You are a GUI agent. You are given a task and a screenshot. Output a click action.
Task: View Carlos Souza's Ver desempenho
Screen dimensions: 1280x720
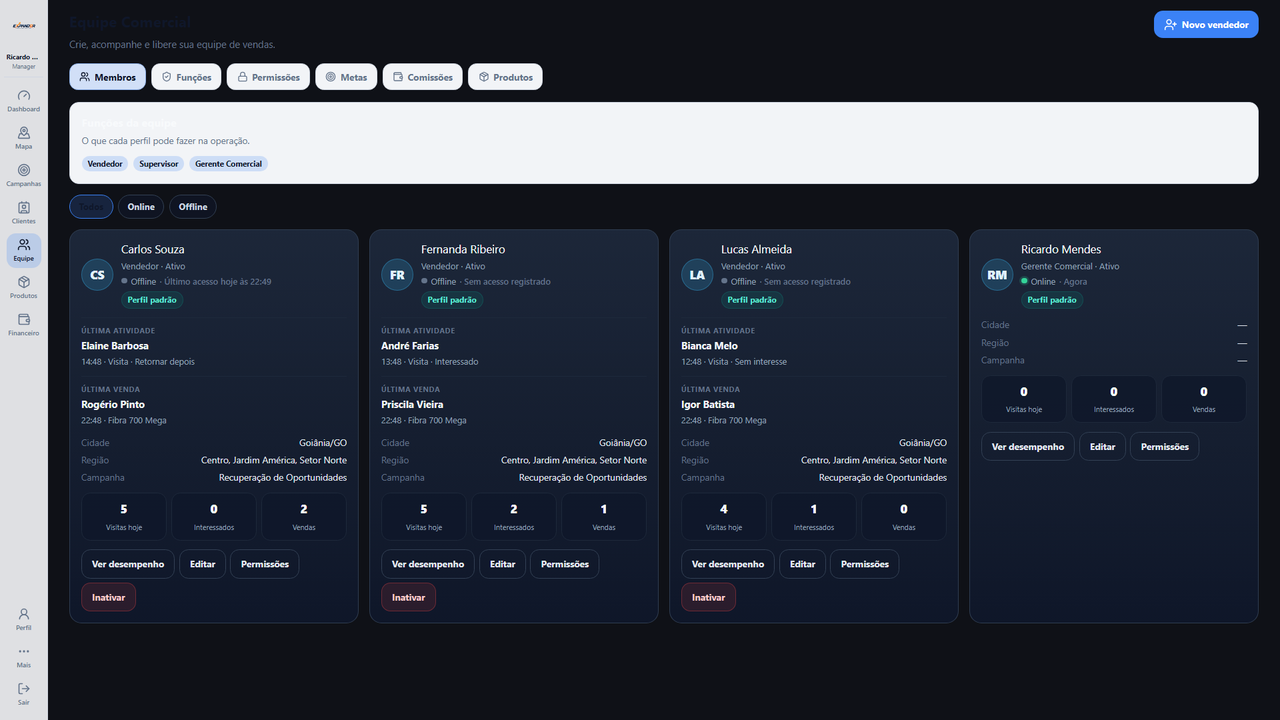pos(128,564)
